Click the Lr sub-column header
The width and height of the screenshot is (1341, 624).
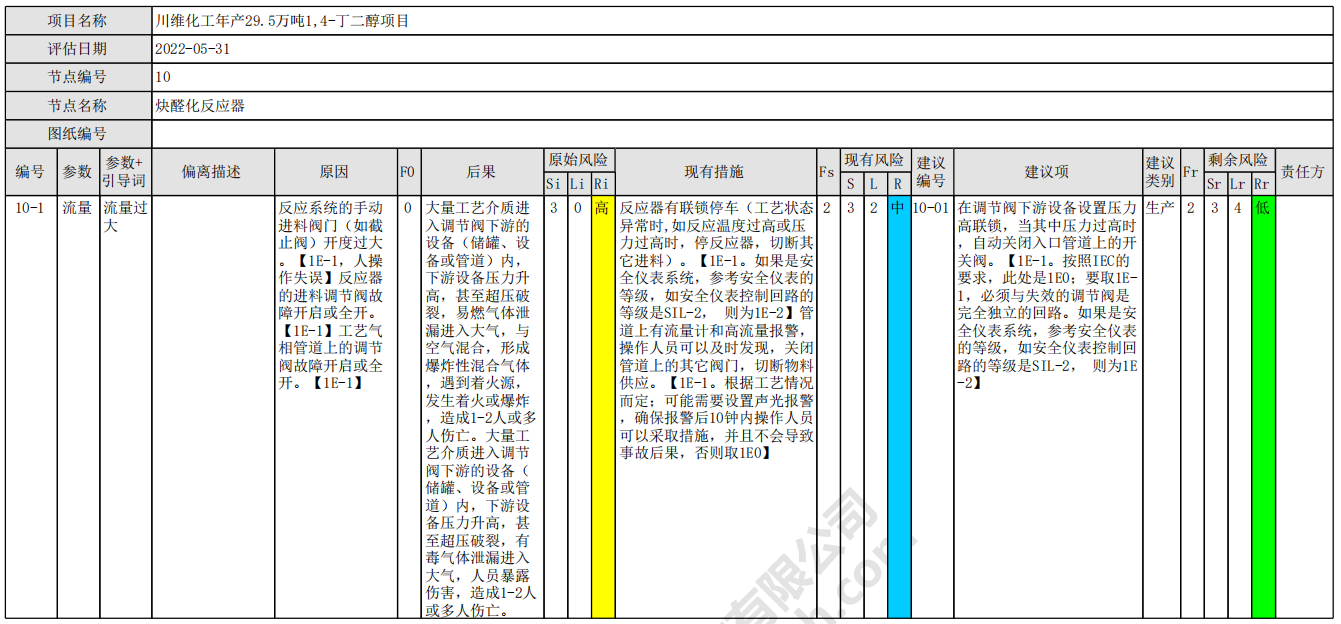tap(1238, 184)
